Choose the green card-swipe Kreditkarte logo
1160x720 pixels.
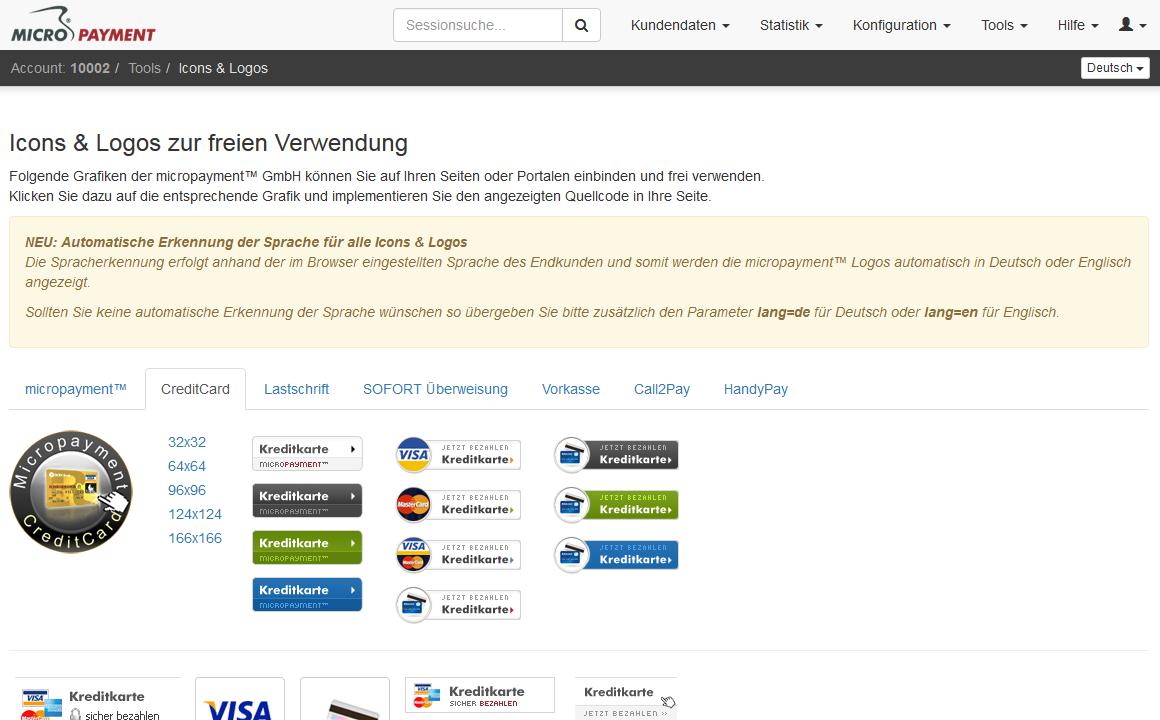[616, 505]
